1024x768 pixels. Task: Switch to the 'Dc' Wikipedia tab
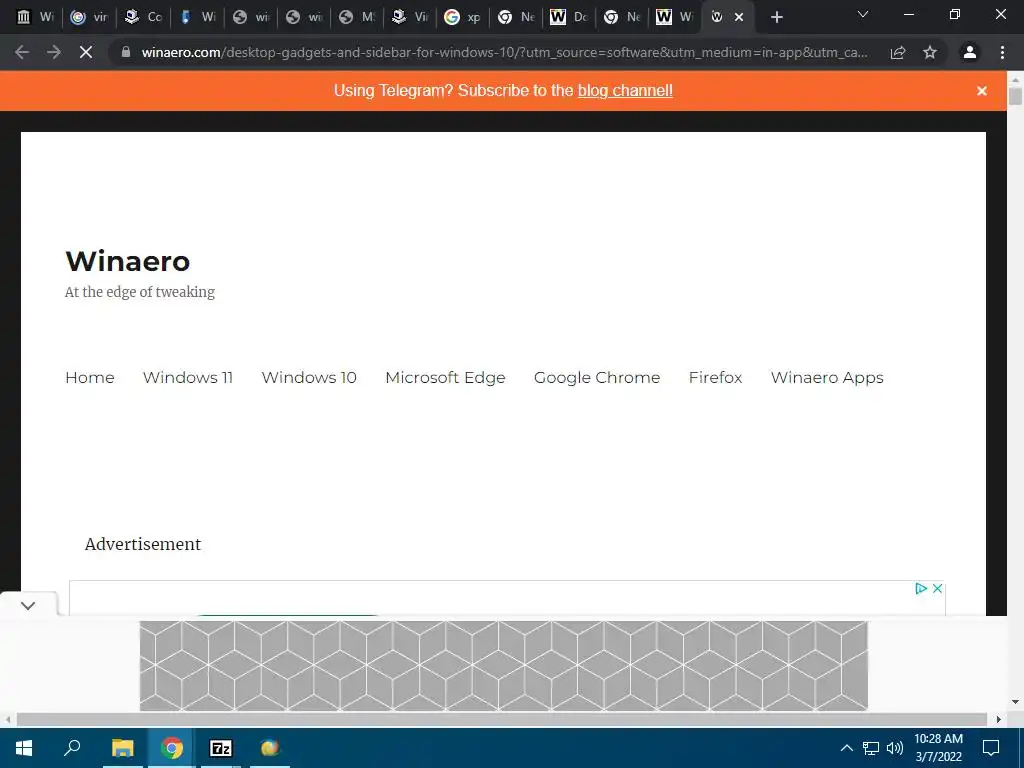point(568,17)
